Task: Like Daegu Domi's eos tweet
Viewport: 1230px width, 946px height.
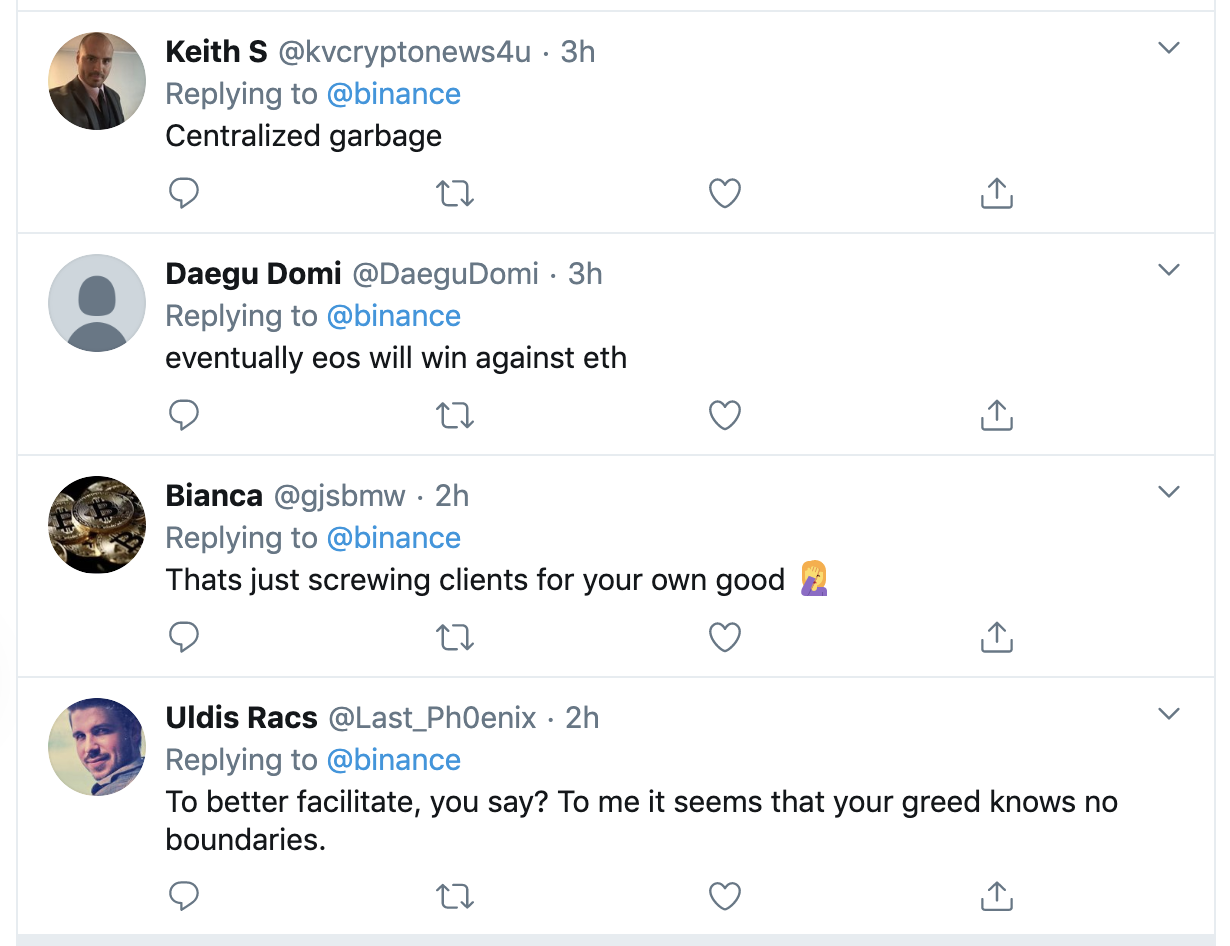Action: point(724,415)
